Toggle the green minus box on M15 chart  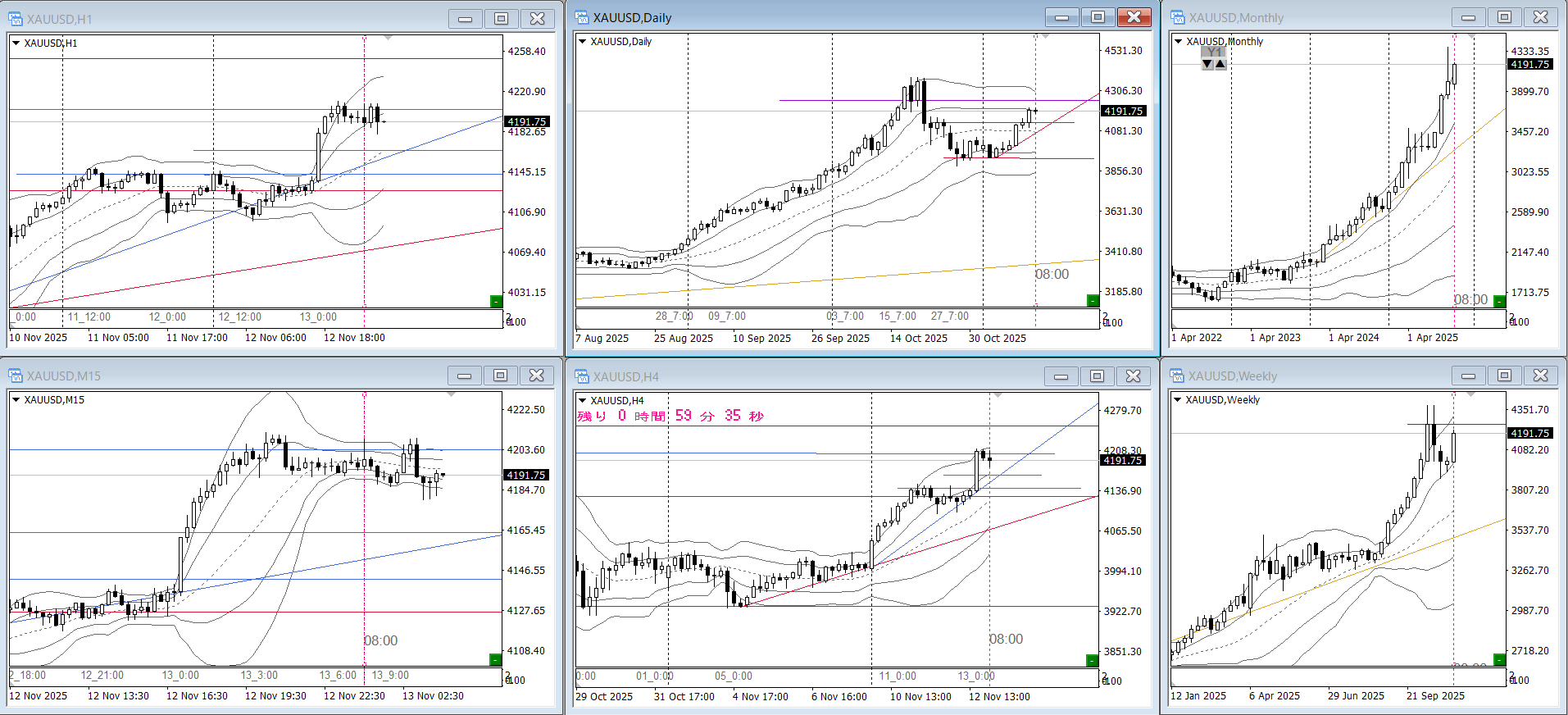(495, 659)
